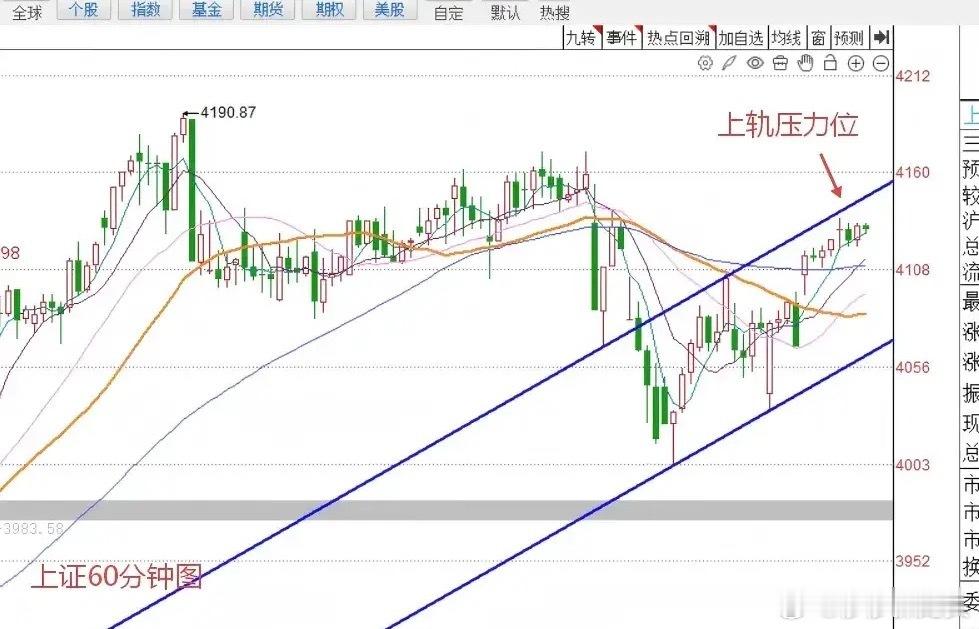Click the 3983.58 low price label
This screenshot has width=979, height=629.
(x=33, y=529)
